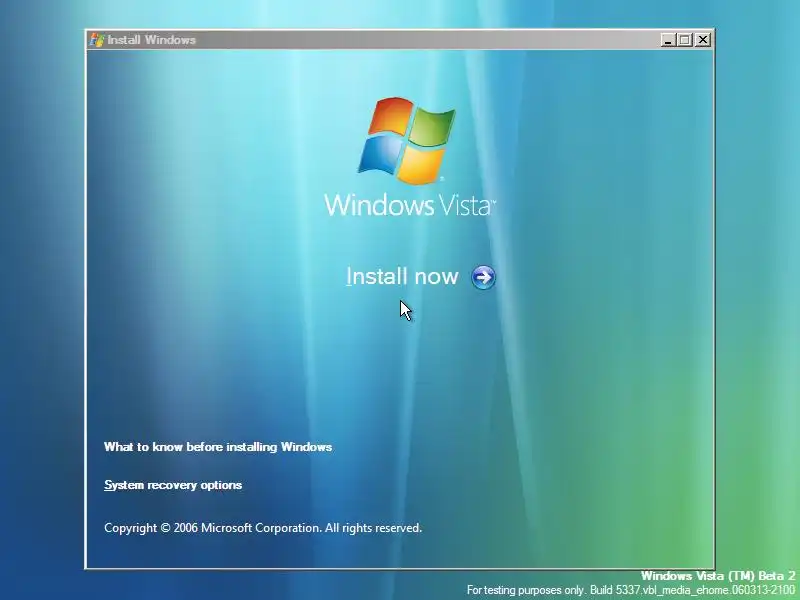The width and height of the screenshot is (800, 600).
Task: Click the Windows Vista (TM) Beta 2 label
Action: click(718, 576)
